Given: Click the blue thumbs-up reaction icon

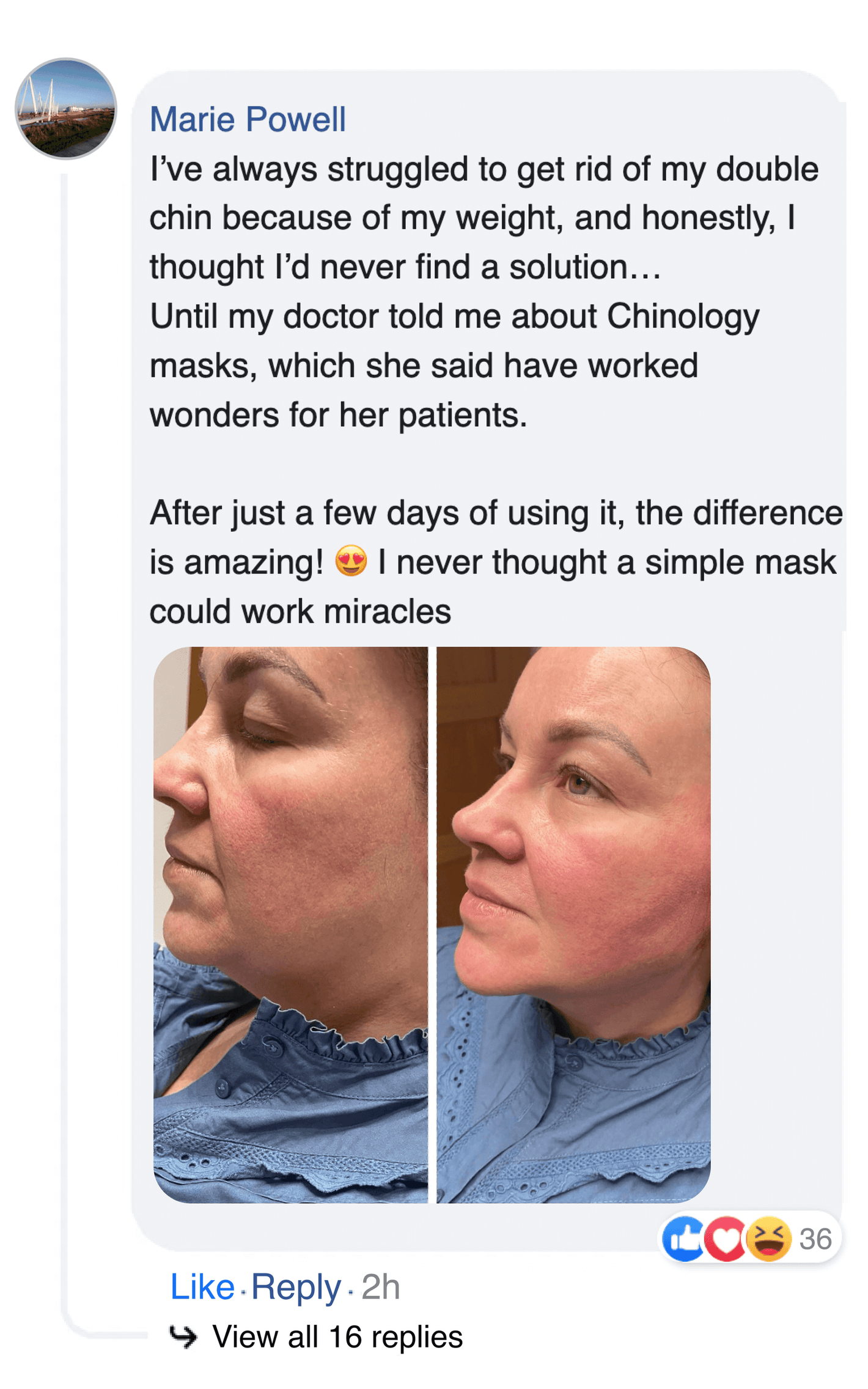Looking at the screenshot, I should pyautogui.click(x=684, y=1239).
